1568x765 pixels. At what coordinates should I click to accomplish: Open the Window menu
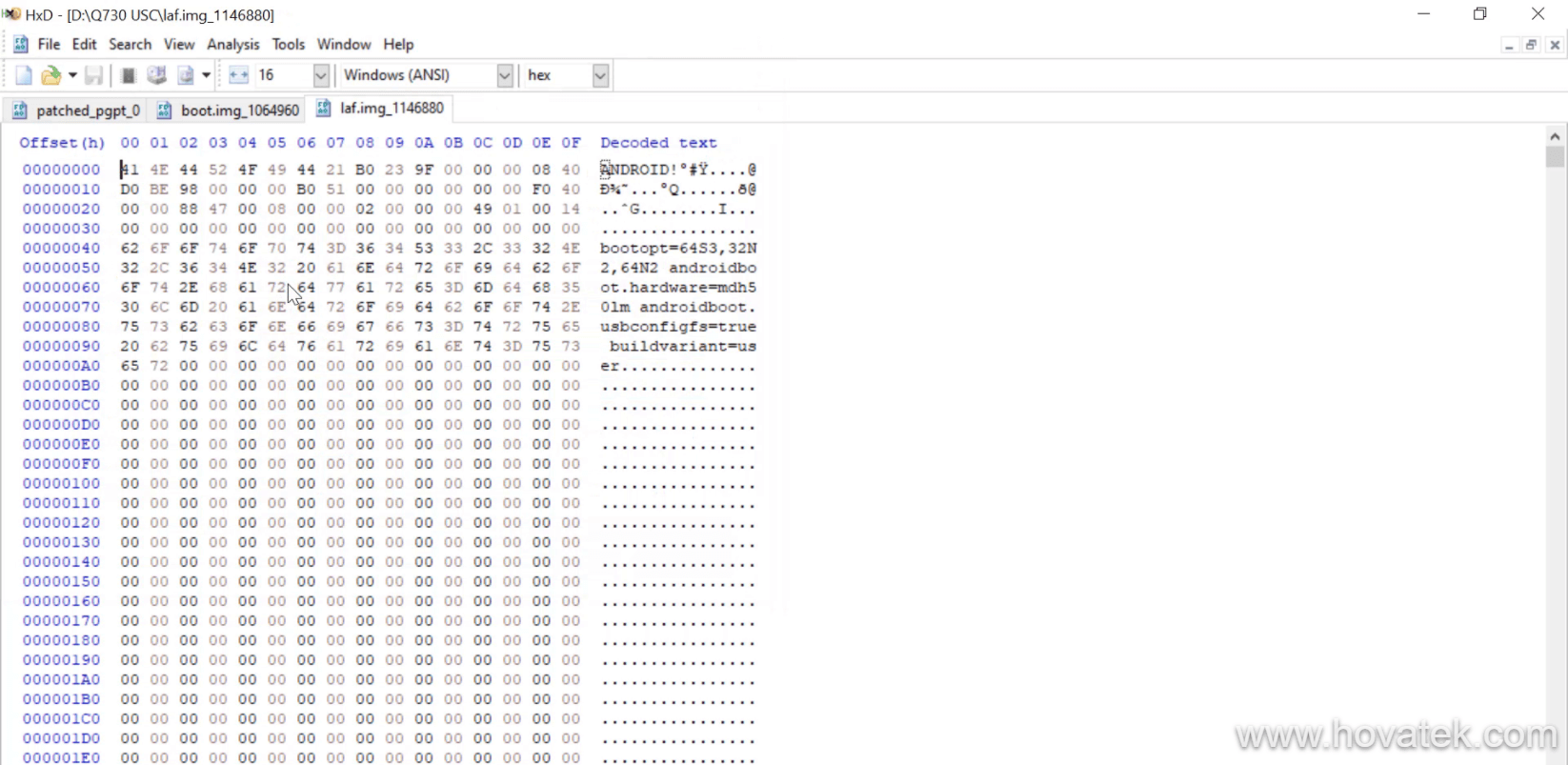(x=344, y=45)
